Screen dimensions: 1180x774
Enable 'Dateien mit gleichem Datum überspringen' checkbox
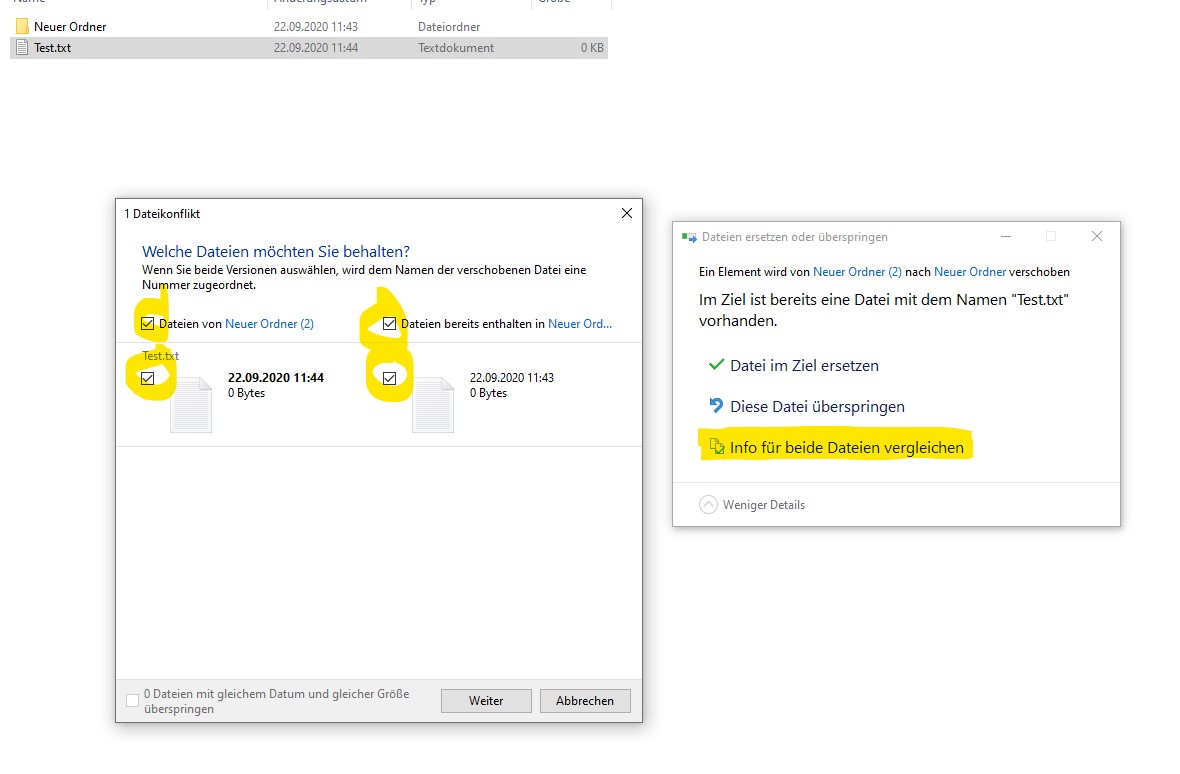(x=132, y=700)
